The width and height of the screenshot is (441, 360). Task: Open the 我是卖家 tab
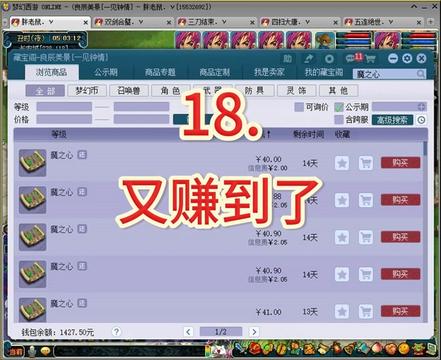tap(269, 72)
